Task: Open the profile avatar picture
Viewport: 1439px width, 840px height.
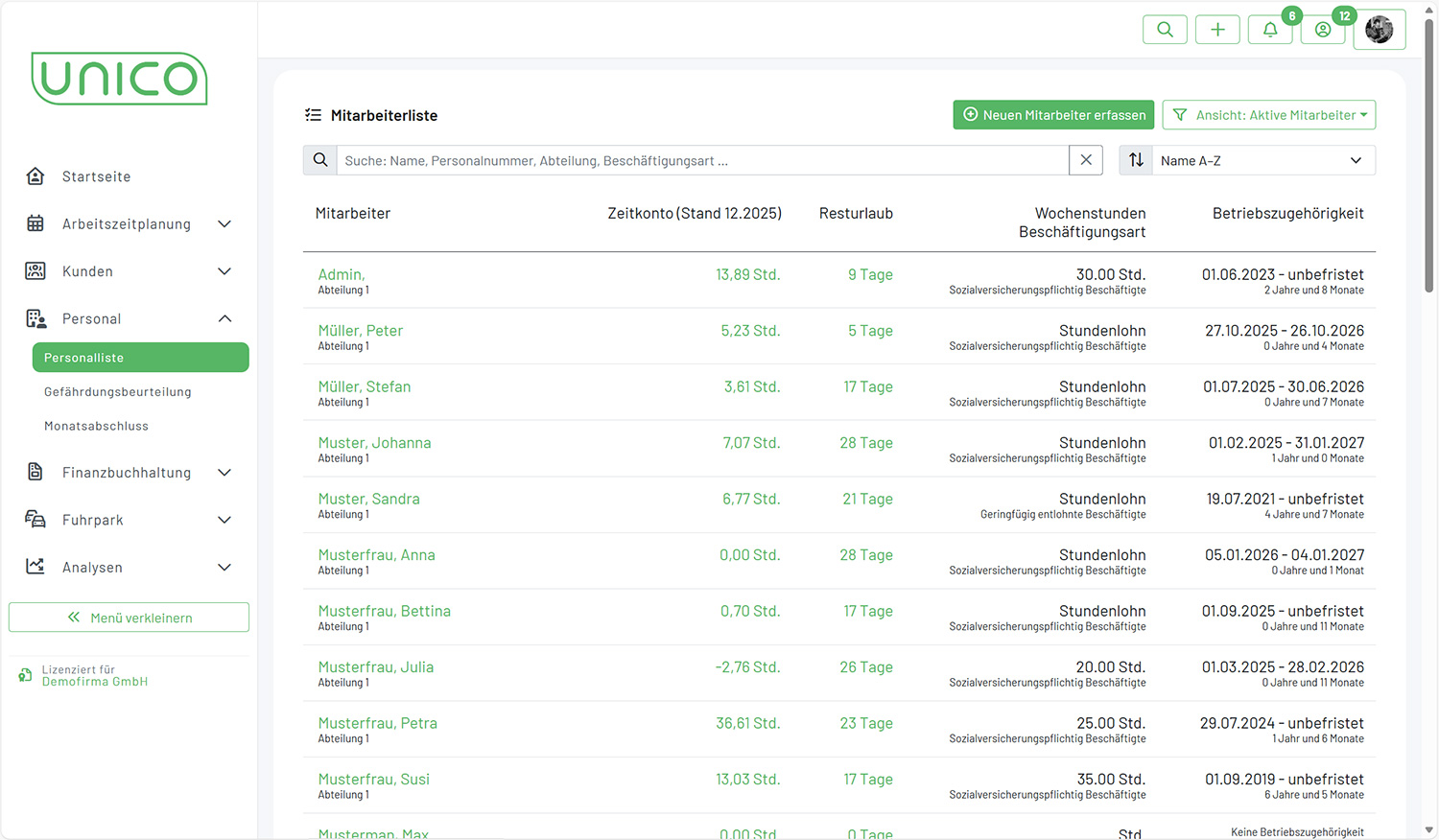Action: click(x=1379, y=30)
